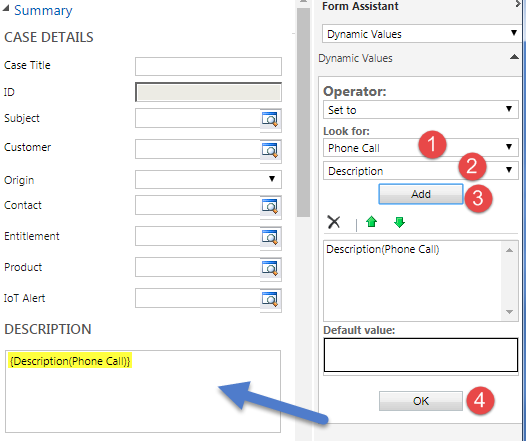Click the 'IoT Alert' field label
The width and height of the screenshot is (526, 441).
24,298
